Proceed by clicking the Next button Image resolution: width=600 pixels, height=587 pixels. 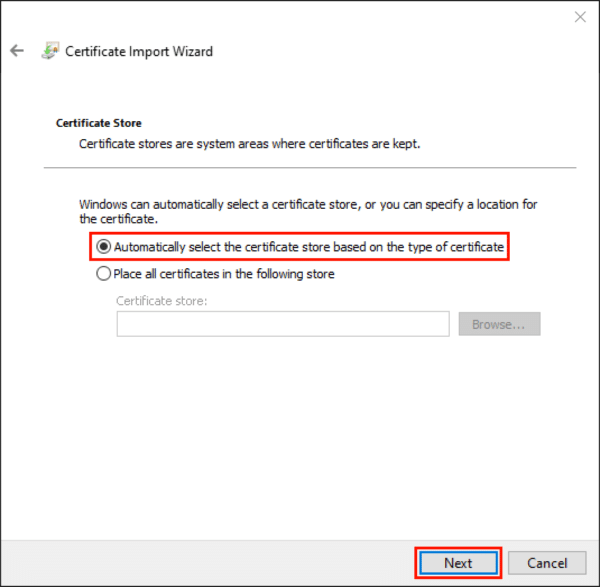pos(458,563)
